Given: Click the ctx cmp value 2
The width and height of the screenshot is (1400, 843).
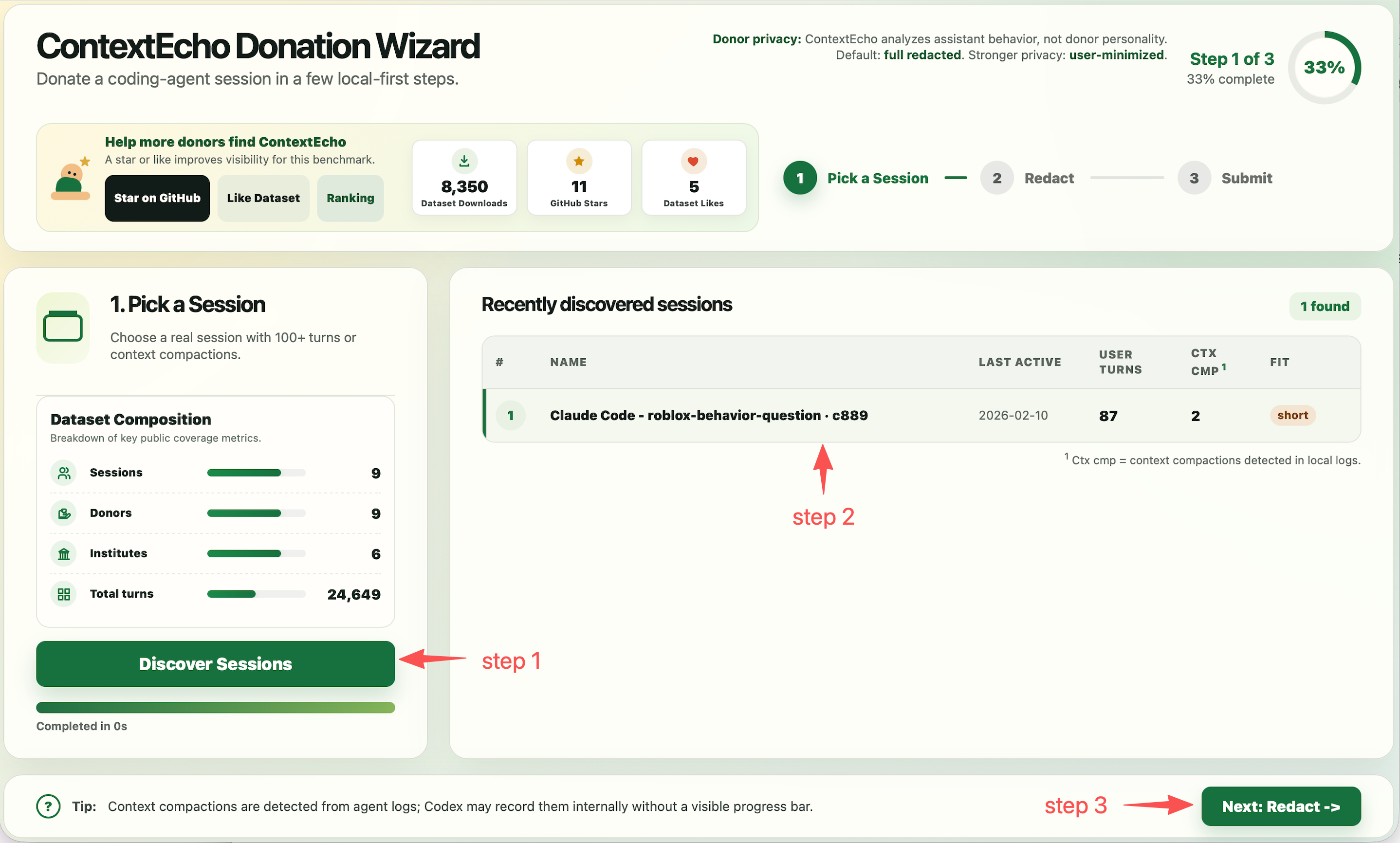Looking at the screenshot, I should point(1195,416).
